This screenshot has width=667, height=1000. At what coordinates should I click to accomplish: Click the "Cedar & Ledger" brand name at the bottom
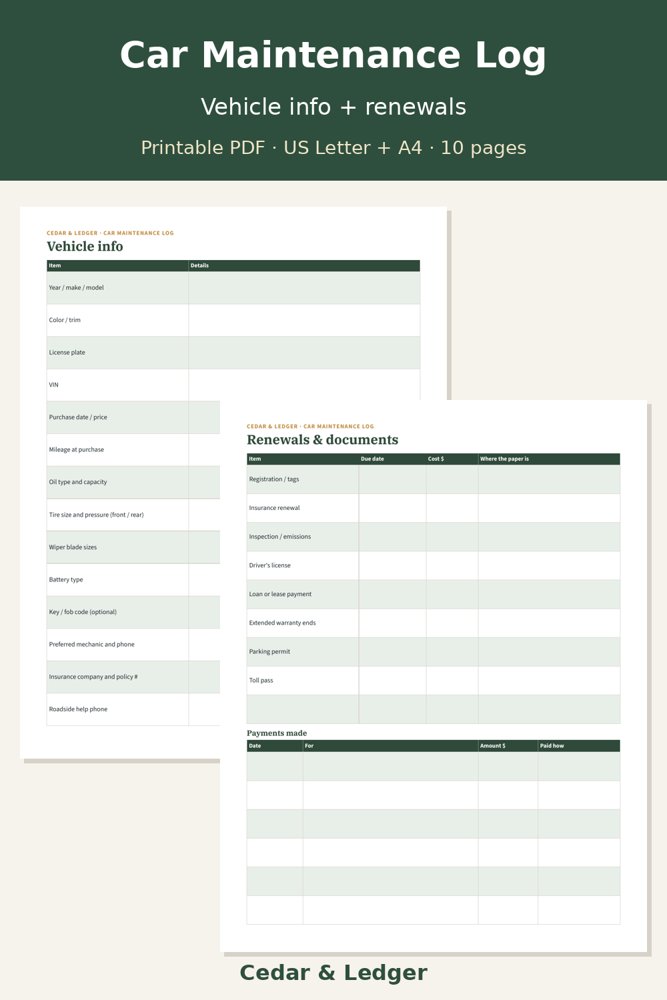click(x=334, y=973)
